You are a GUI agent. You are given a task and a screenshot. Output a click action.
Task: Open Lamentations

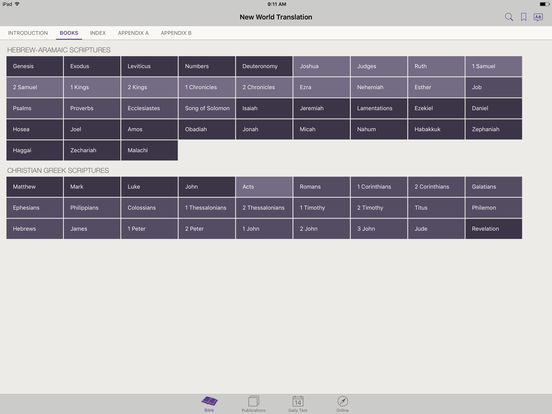(379, 108)
